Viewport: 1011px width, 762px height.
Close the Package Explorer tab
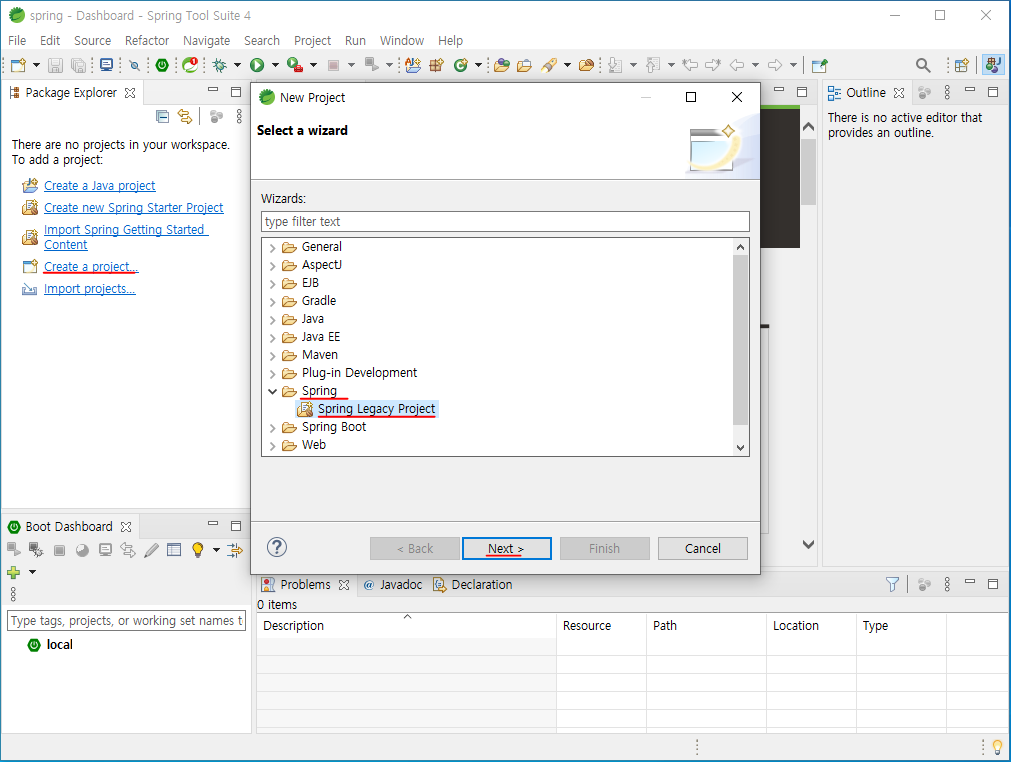(130, 93)
